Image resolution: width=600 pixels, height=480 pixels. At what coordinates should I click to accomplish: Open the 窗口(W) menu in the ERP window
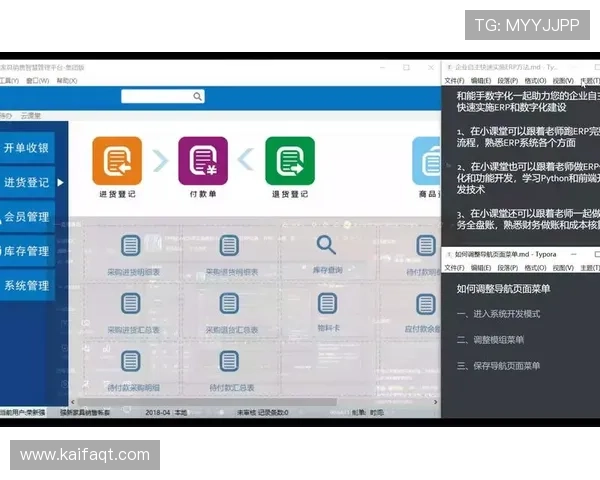(x=38, y=80)
